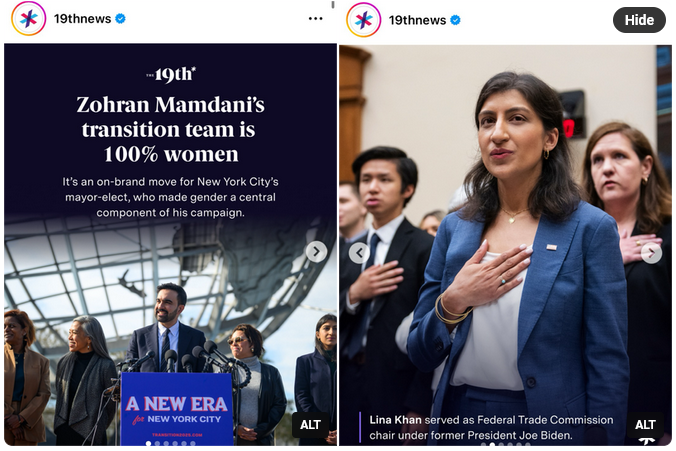Click the 19thnews avatar on the right post
The image size is (676, 451).
pyautogui.click(x=363, y=20)
